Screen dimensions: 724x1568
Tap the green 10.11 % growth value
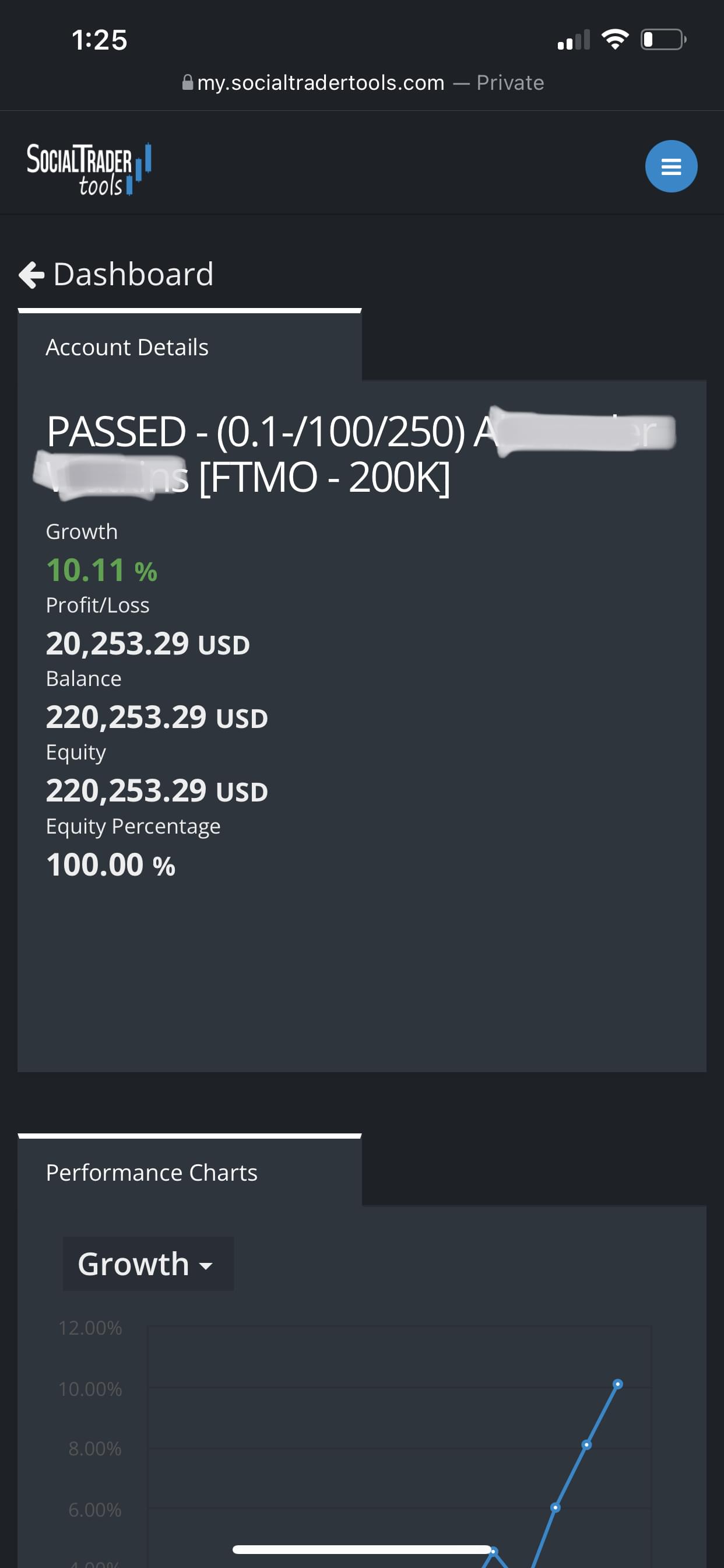[101, 570]
